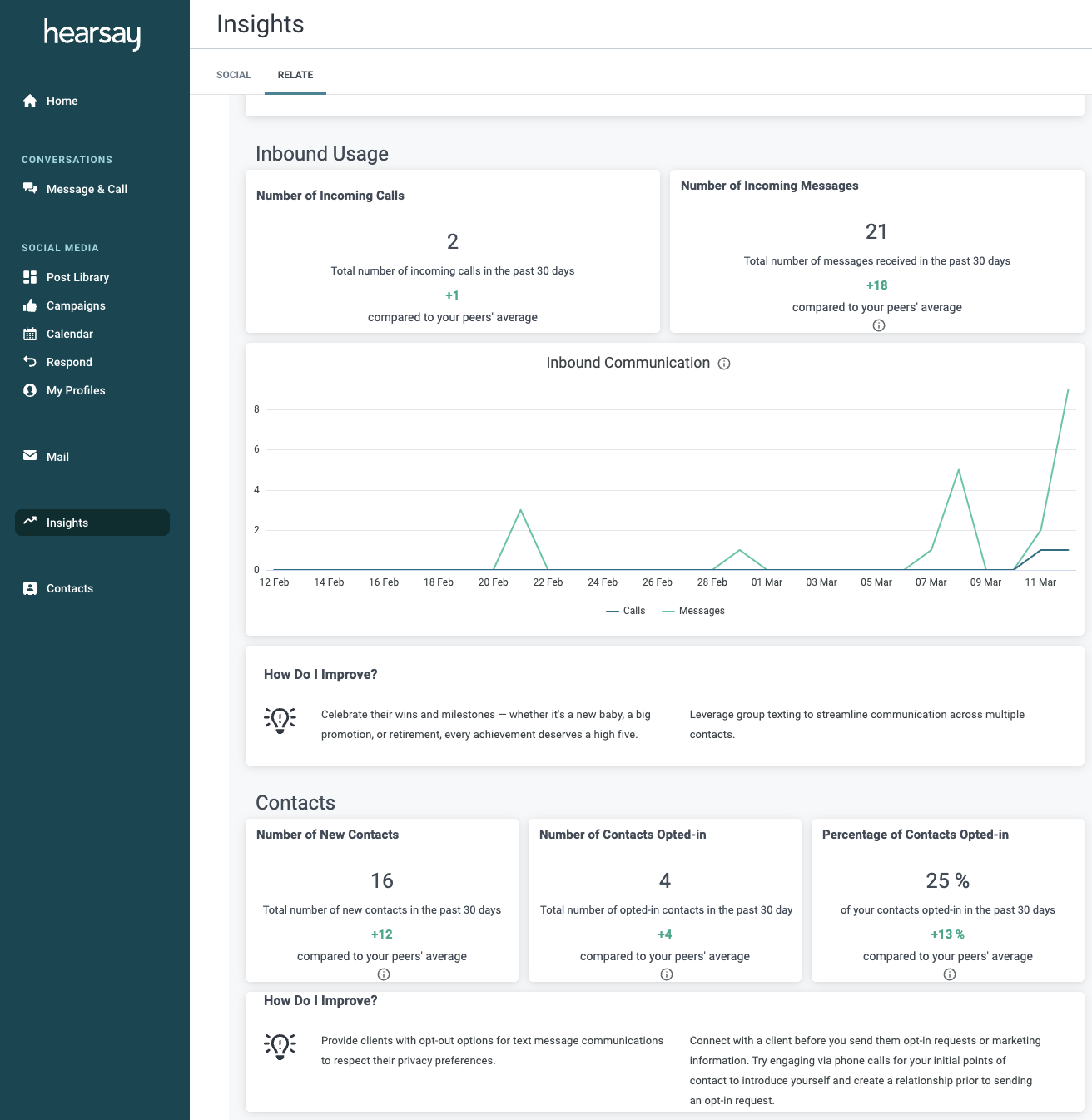Switch to the Social tab

(x=234, y=75)
